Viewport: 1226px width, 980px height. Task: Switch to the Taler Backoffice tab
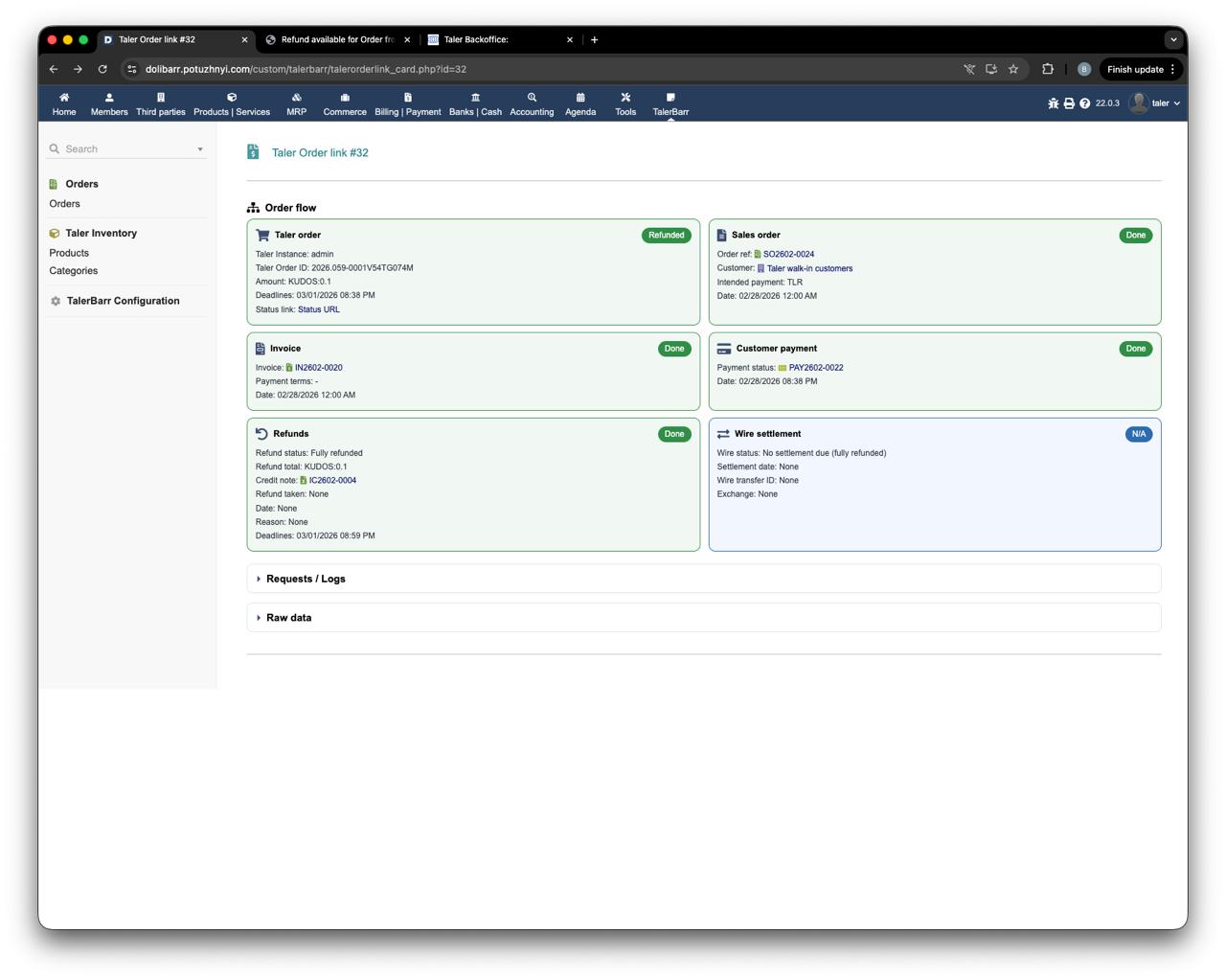tap(498, 39)
